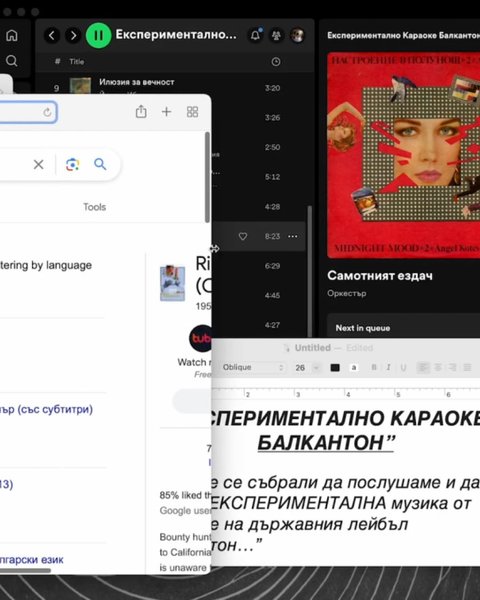Click Title column header in Spotify
Viewport: 480px width, 600px height.
coord(77,62)
